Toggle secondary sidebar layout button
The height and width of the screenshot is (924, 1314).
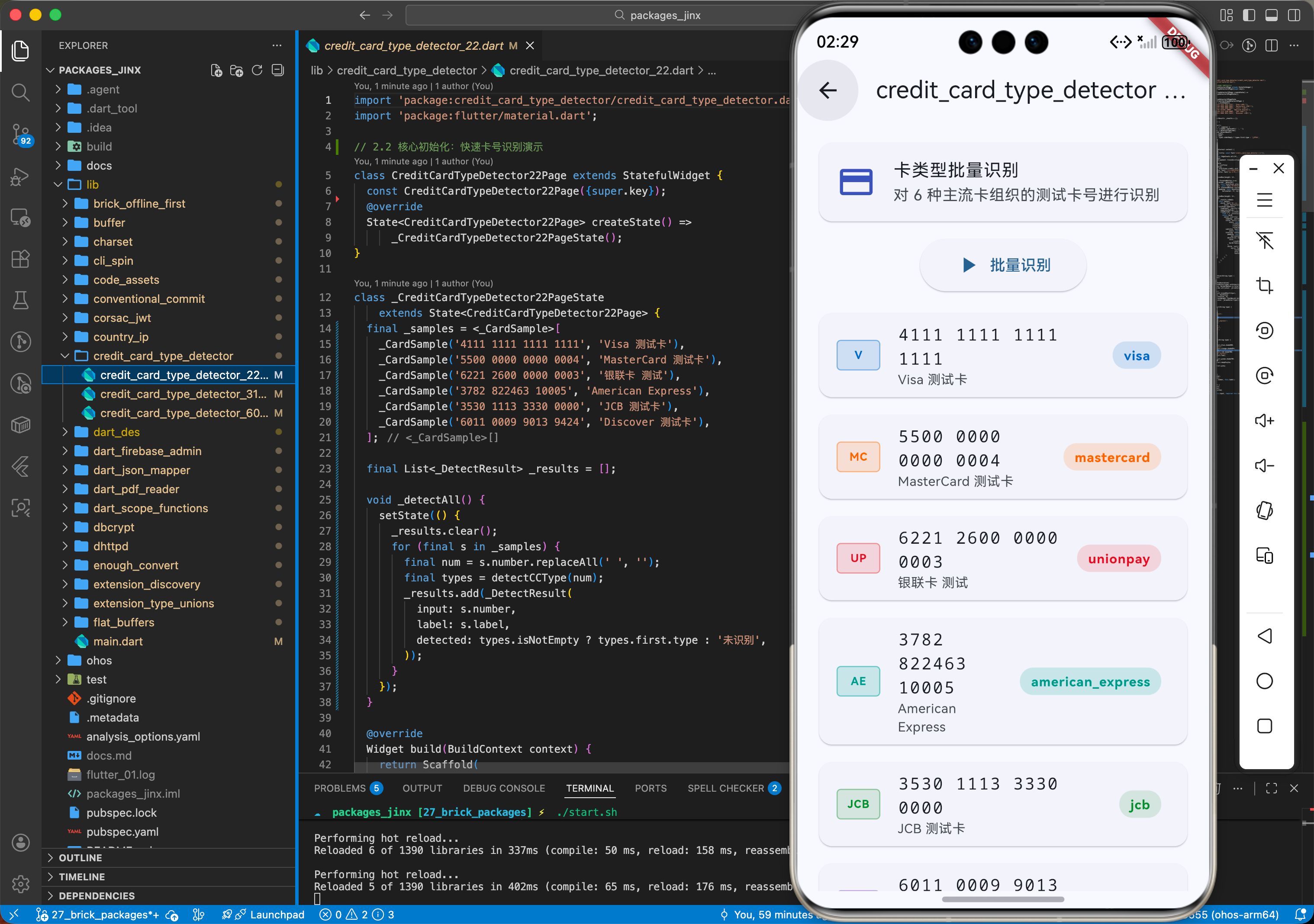coord(1293,16)
